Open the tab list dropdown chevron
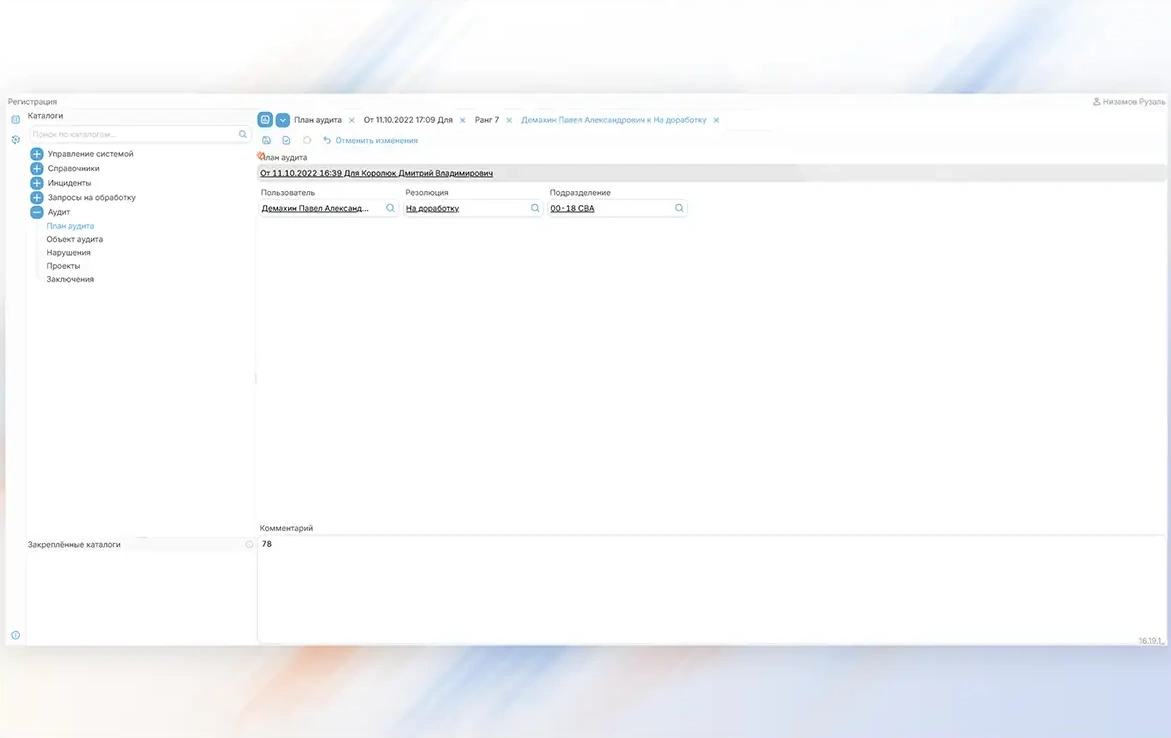This screenshot has height=738, width=1171. (x=283, y=120)
